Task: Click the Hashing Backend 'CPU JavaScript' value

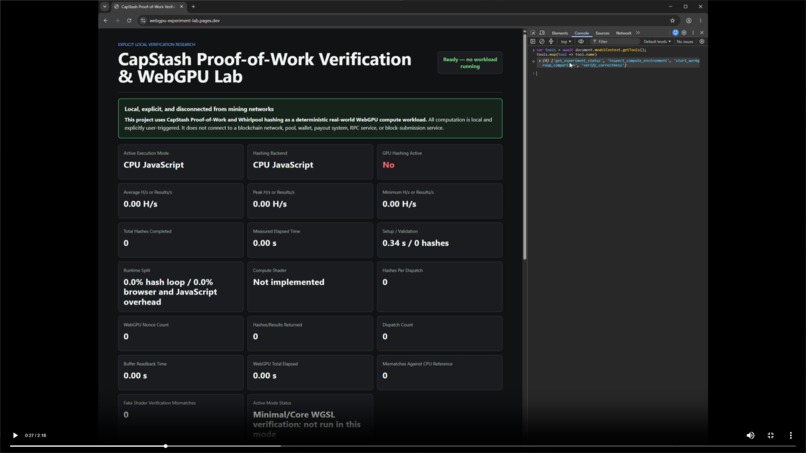Action: (283, 165)
